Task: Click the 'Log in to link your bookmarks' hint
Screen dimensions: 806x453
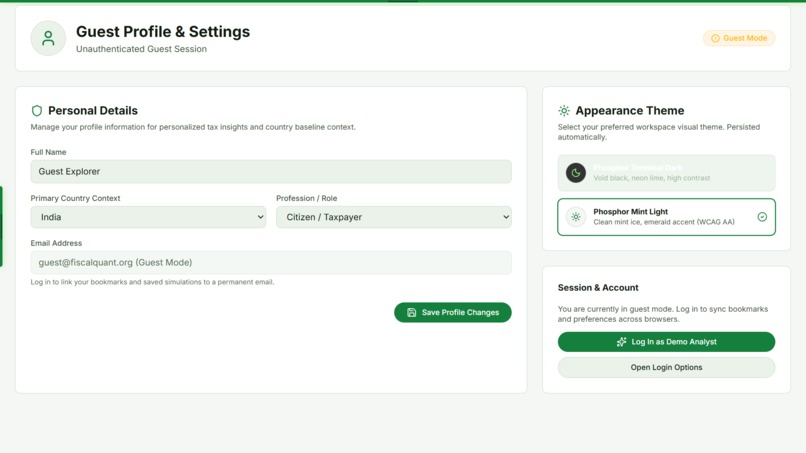Action: click(152, 282)
